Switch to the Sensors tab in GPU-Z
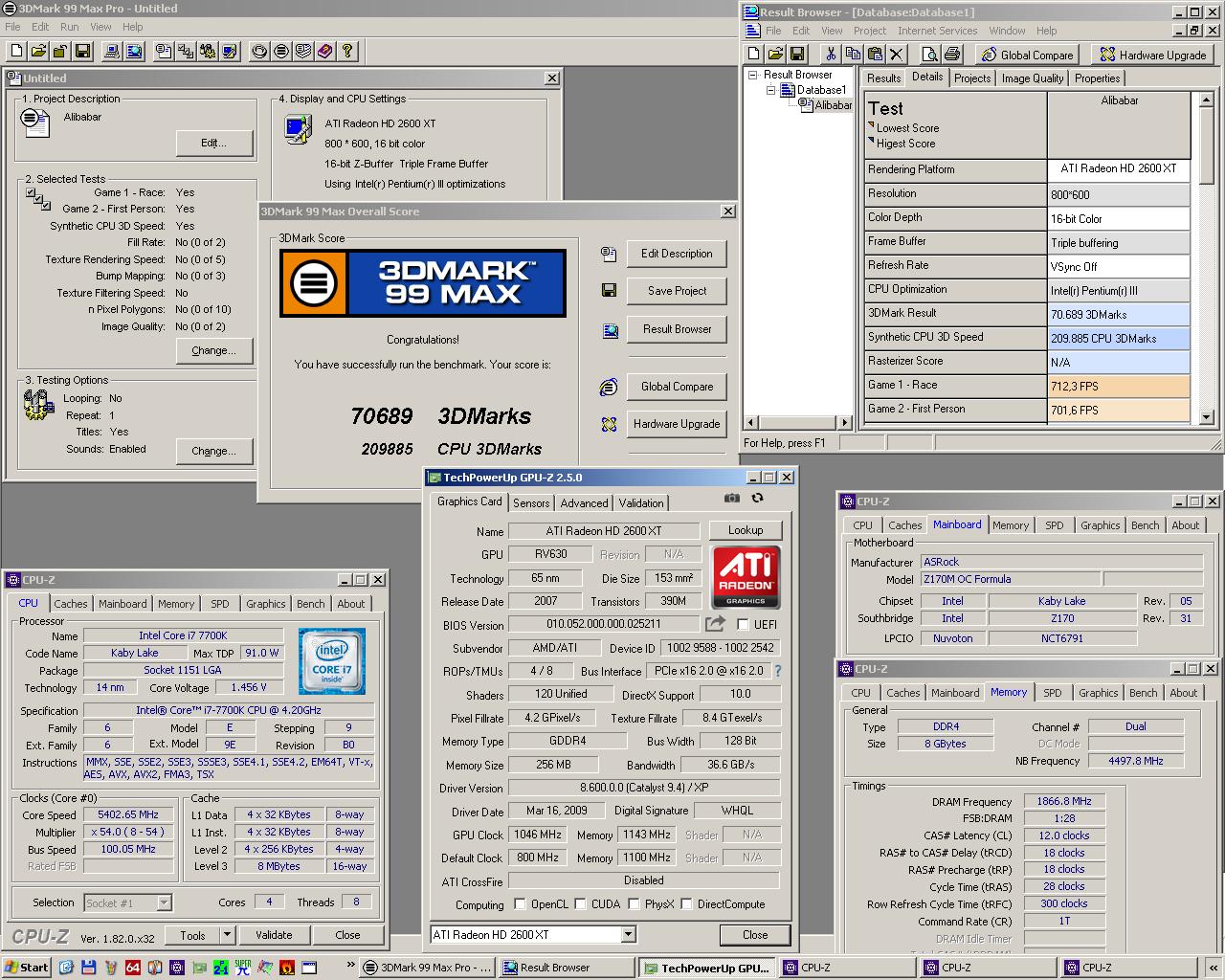Screen dimensions: 1225x980 point(531,503)
